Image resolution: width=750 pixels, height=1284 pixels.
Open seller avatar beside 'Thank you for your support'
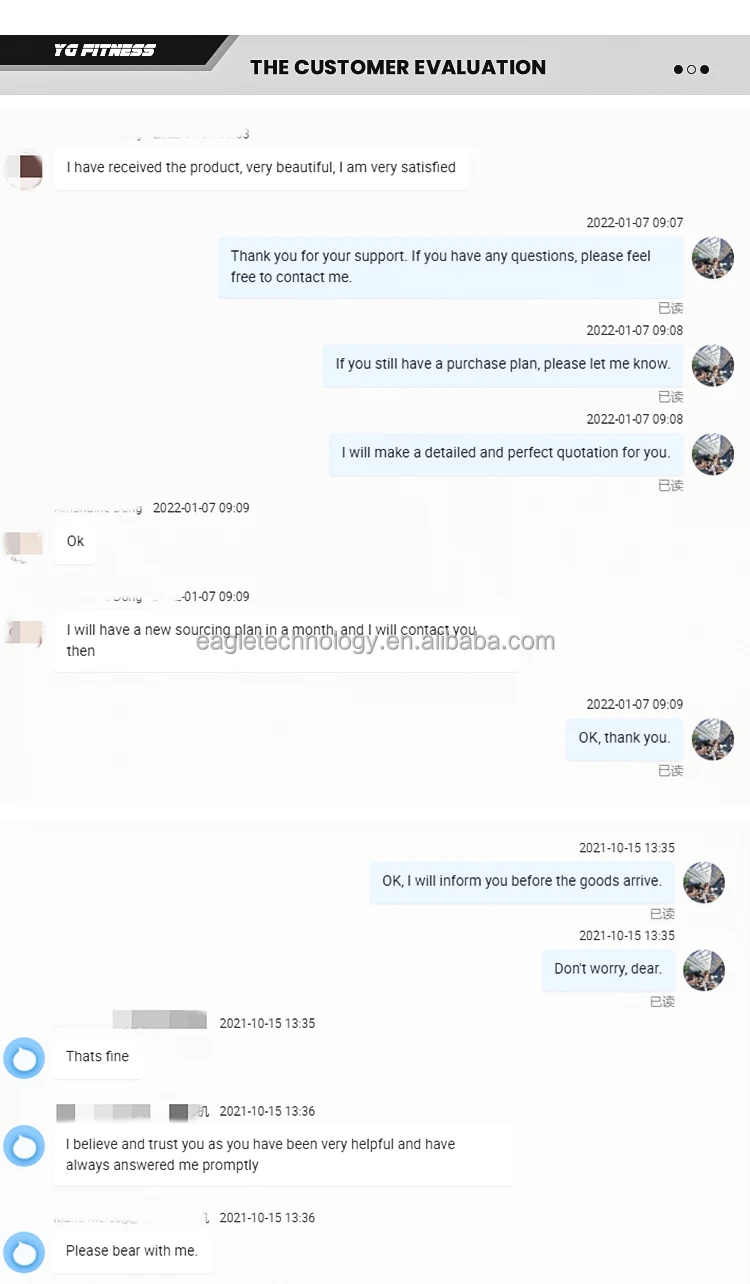pyautogui.click(x=713, y=258)
